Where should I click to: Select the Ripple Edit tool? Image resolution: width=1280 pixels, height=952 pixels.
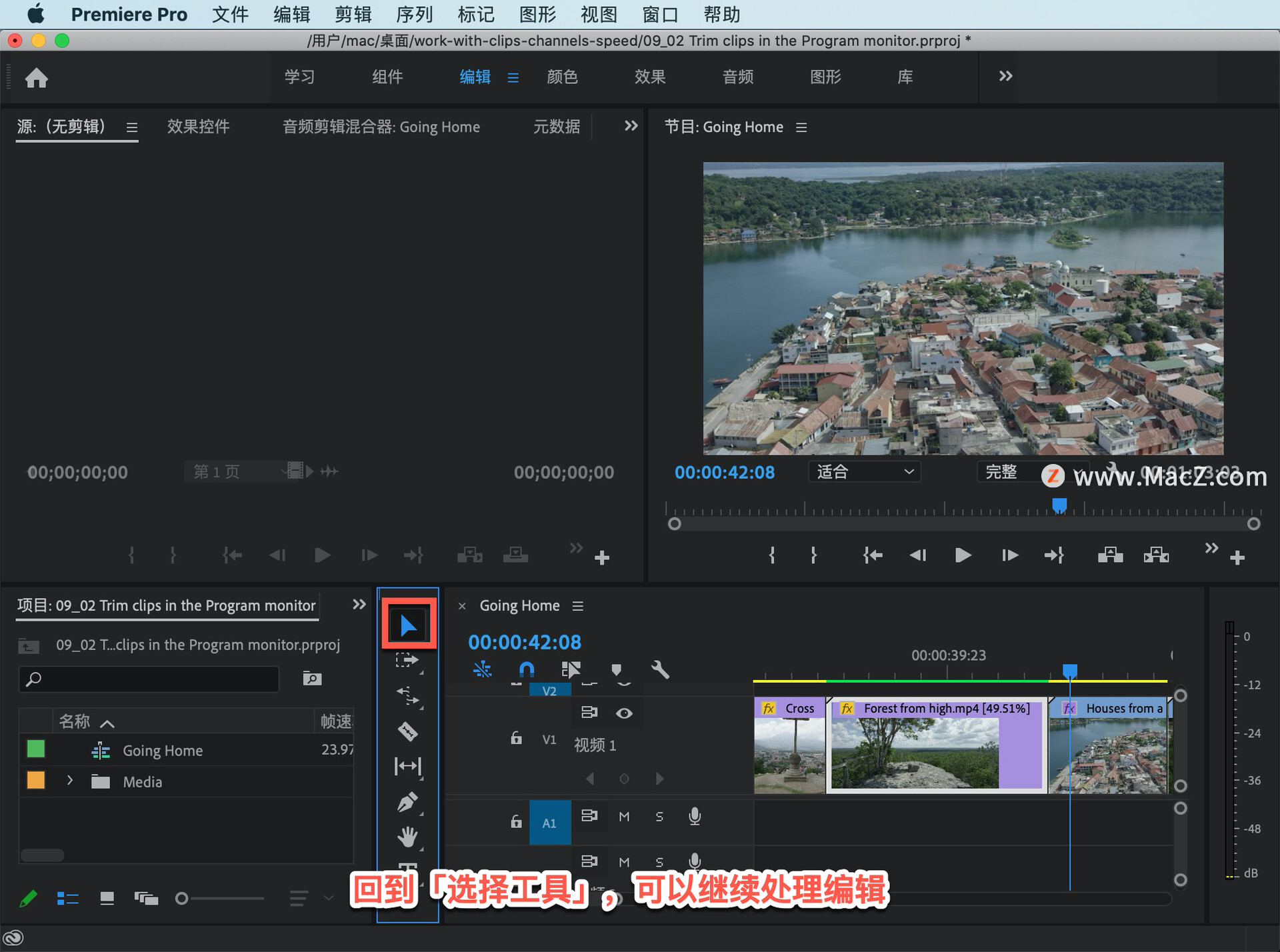407,696
